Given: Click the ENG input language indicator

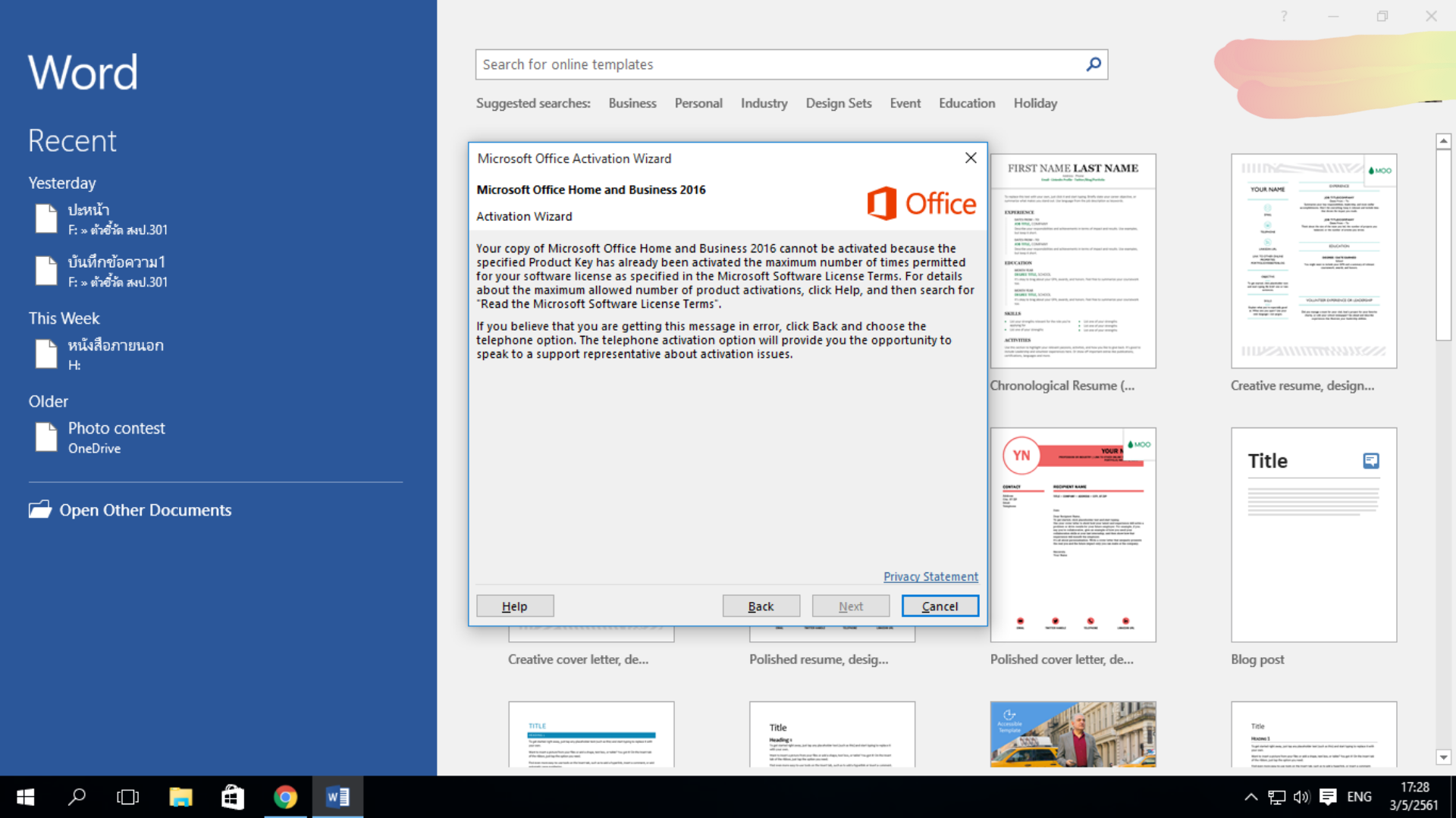Looking at the screenshot, I should 1359,797.
